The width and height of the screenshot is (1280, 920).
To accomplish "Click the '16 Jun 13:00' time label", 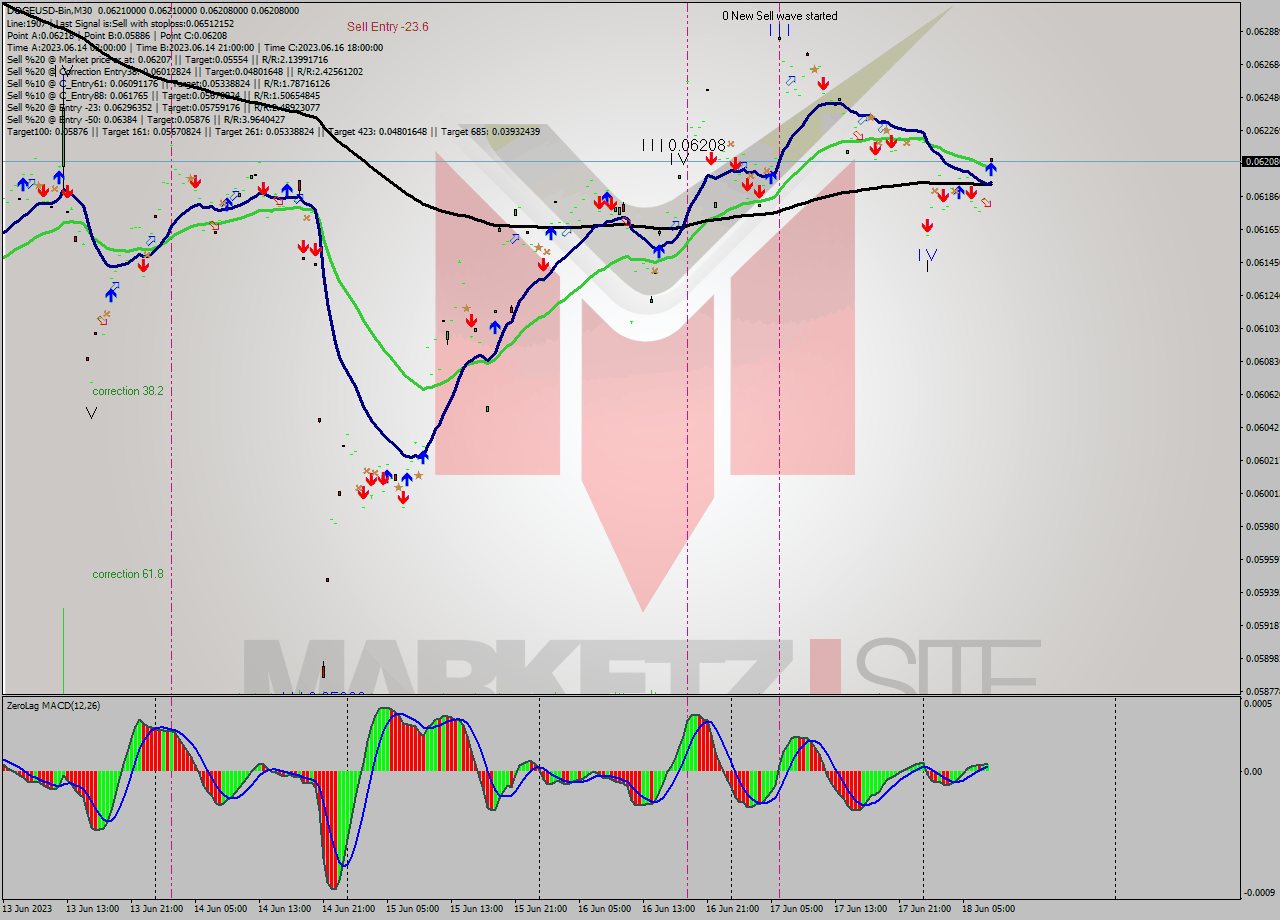I will point(667,909).
